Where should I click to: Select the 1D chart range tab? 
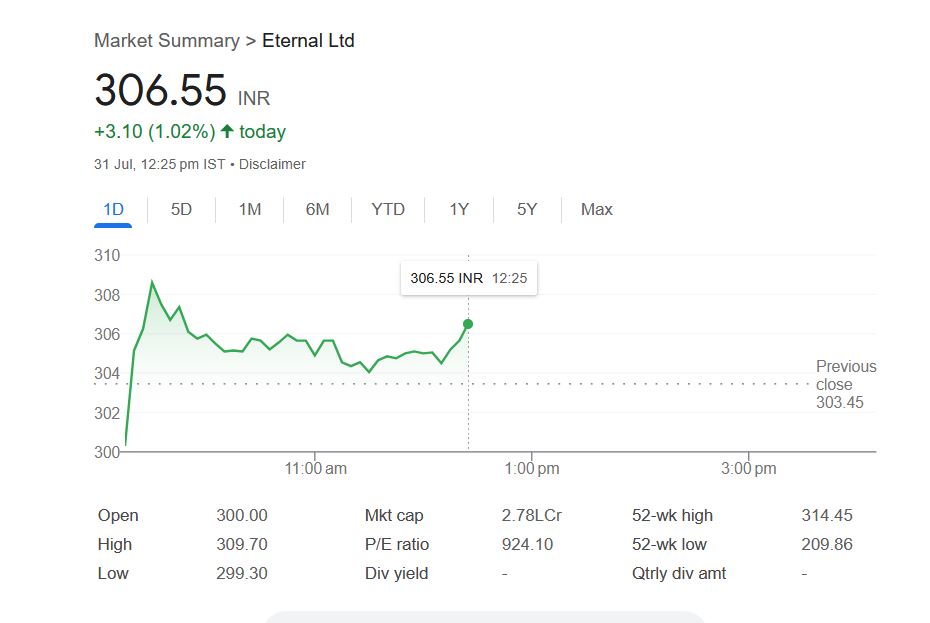[x=113, y=209]
